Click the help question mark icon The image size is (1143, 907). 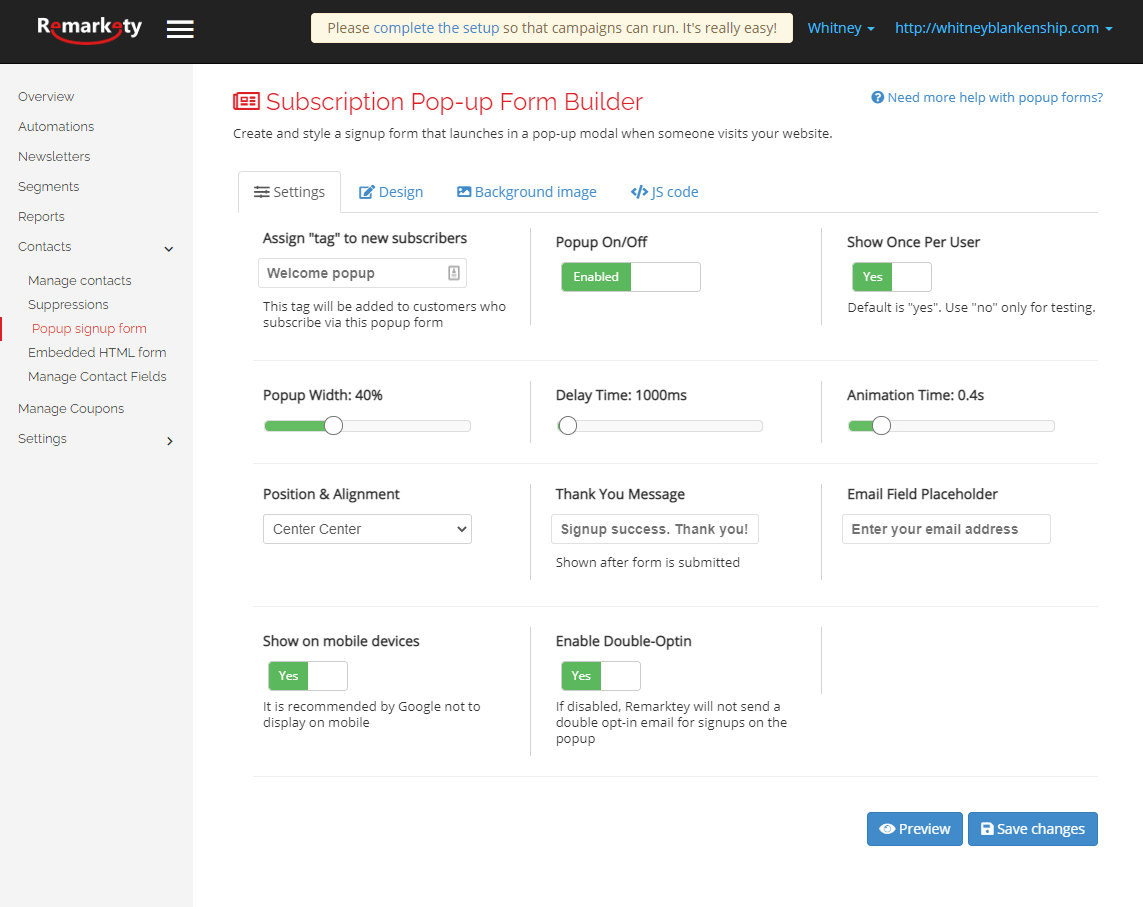pos(878,98)
